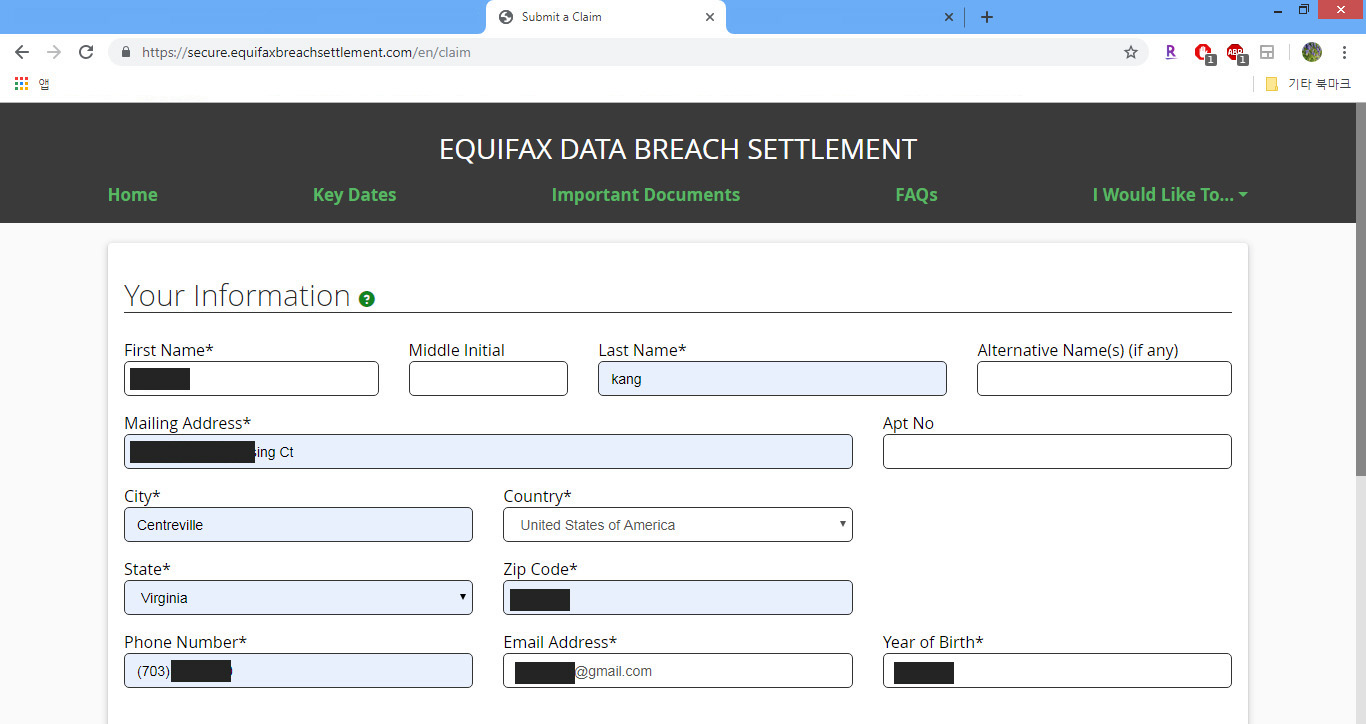
Task: Open the Chrome profile avatar
Action: click(x=1312, y=52)
